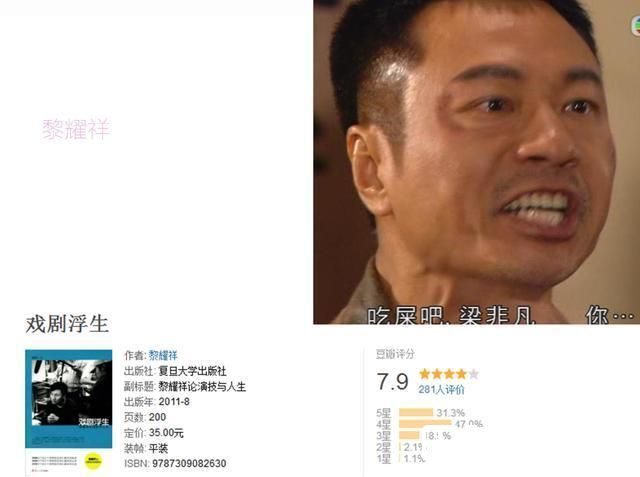Click the ISBN number 9787309082630
Image resolution: width=640 pixels, height=477 pixels.
pyautogui.click(x=189, y=464)
